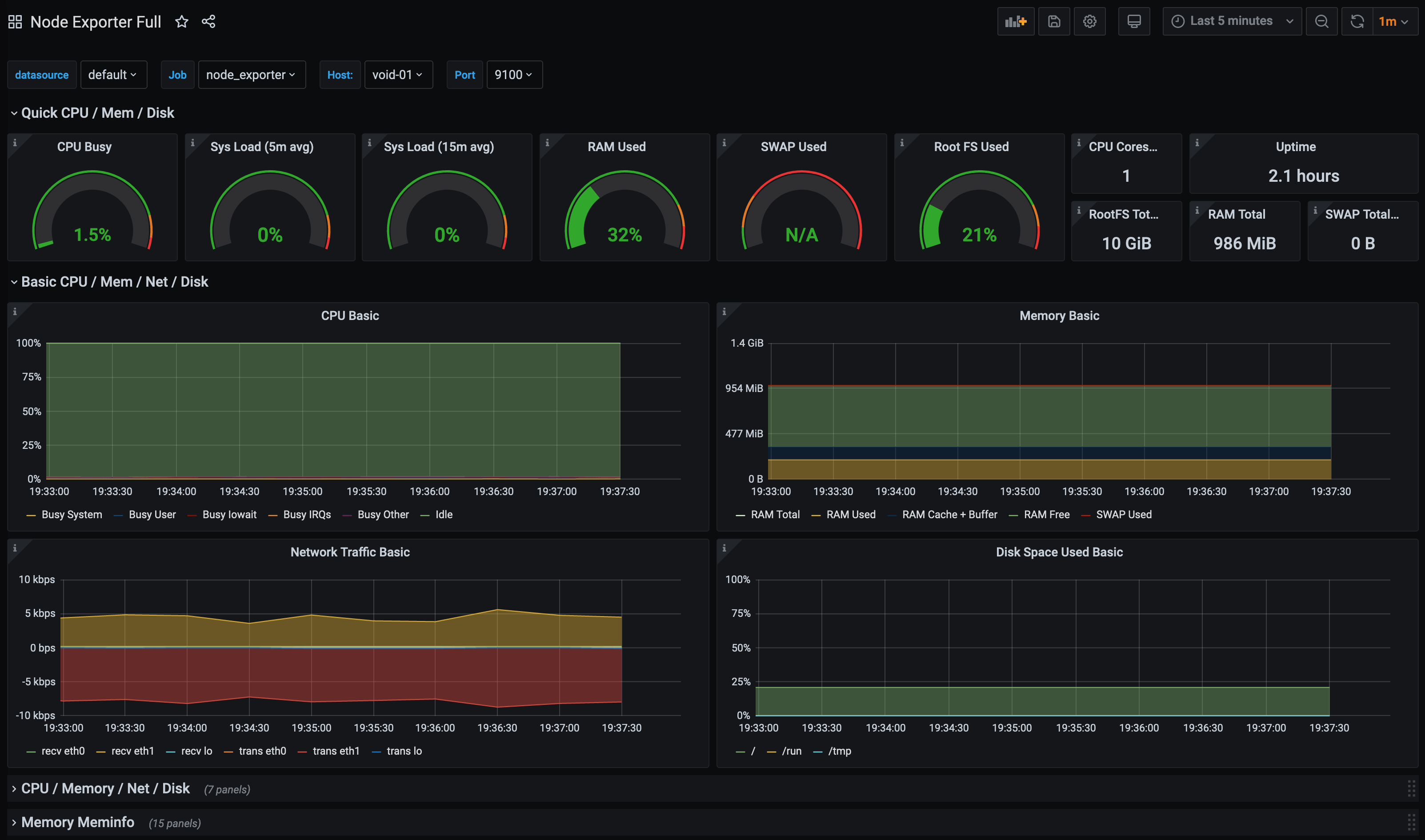The height and width of the screenshot is (840, 1425).
Task: Open dashboard settings gear icon
Action: [x=1089, y=21]
